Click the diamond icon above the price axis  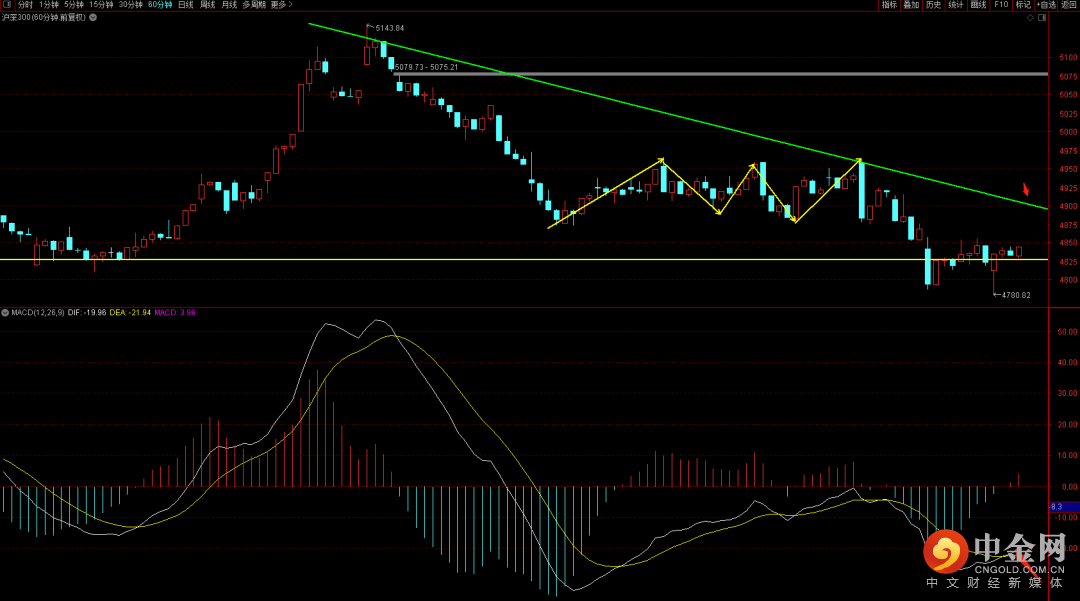(1030, 18)
